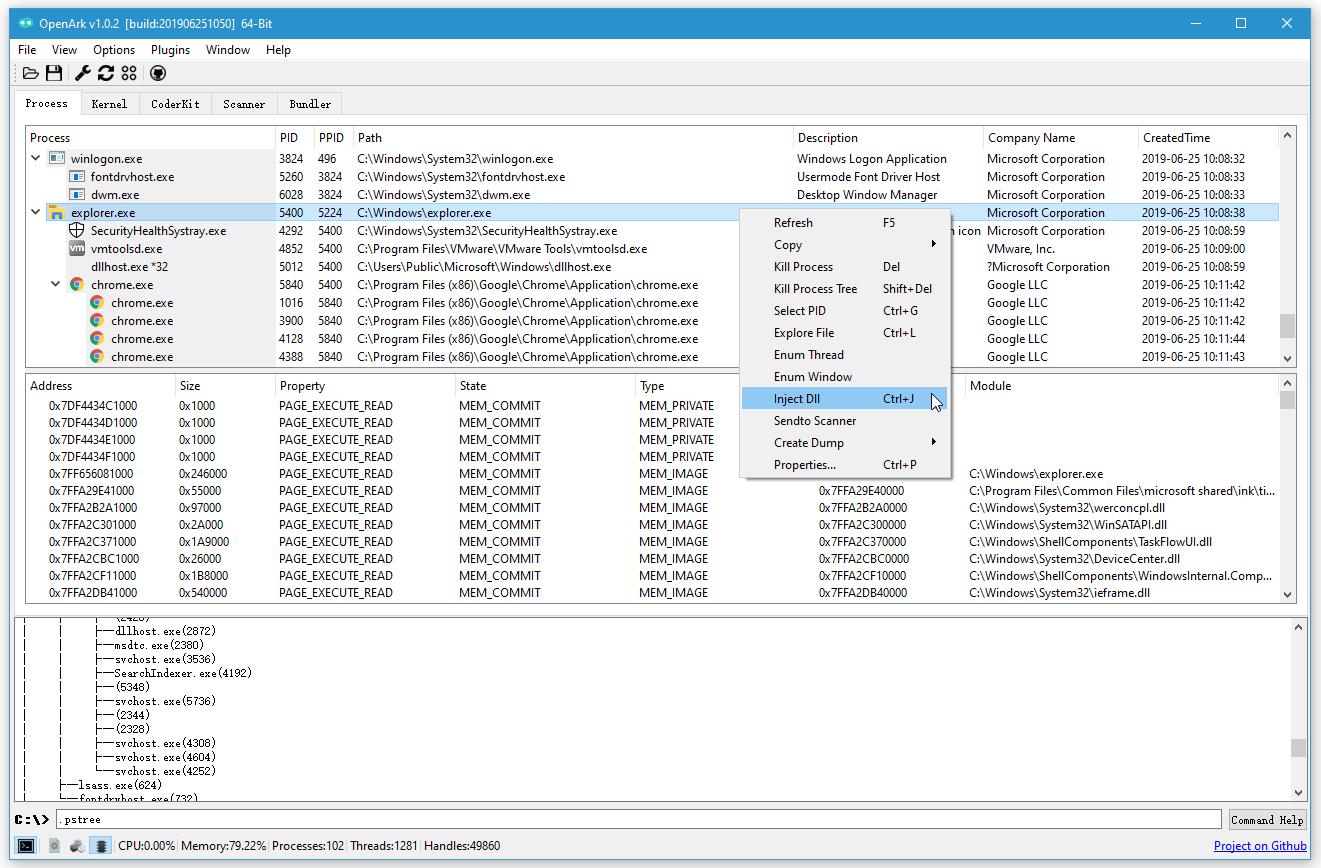1321x868 pixels.
Task: Collapse the parent chrome.exe tree node
Action: coord(56,284)
